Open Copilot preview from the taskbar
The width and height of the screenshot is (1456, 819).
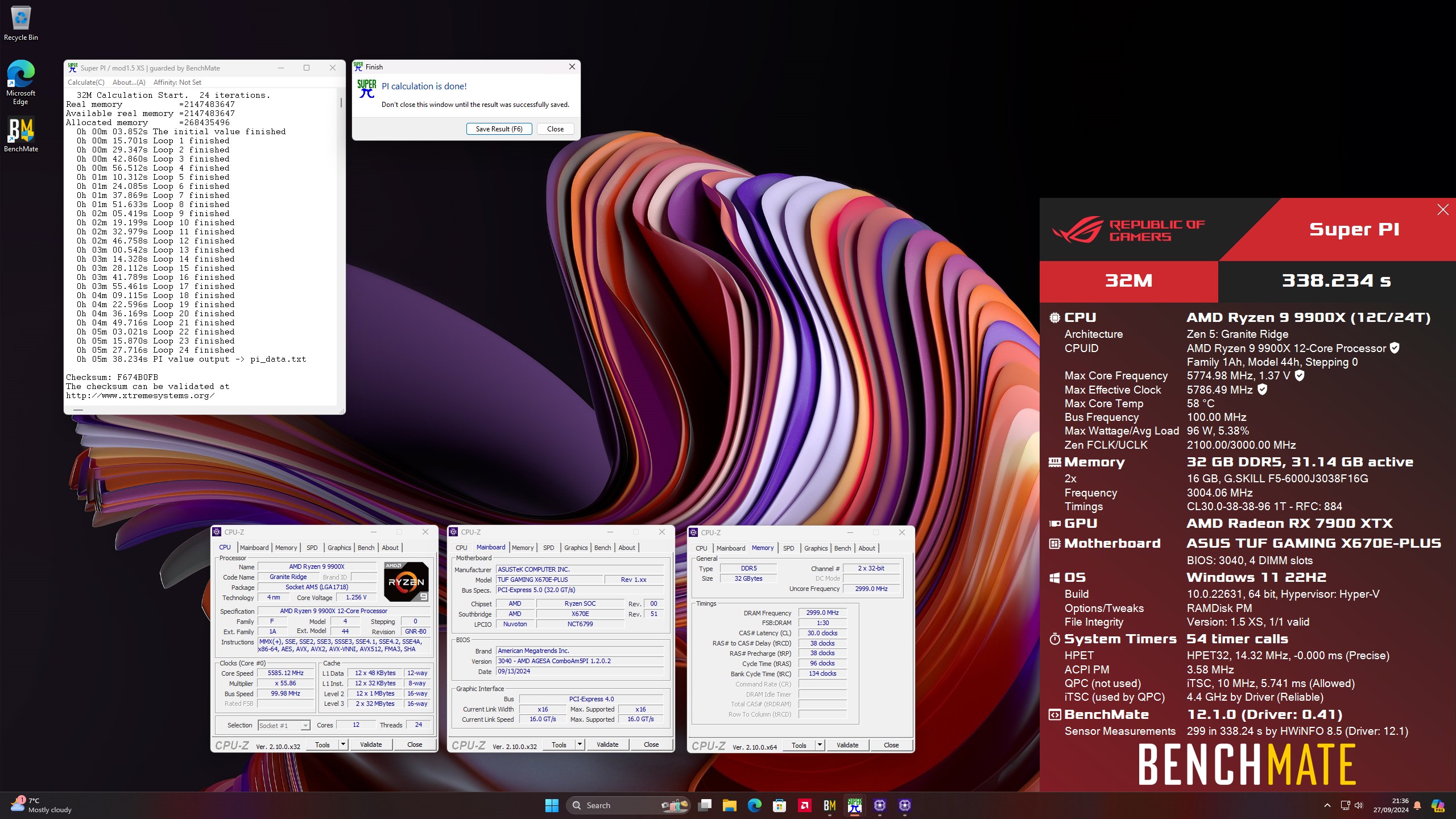point(1438,805)
